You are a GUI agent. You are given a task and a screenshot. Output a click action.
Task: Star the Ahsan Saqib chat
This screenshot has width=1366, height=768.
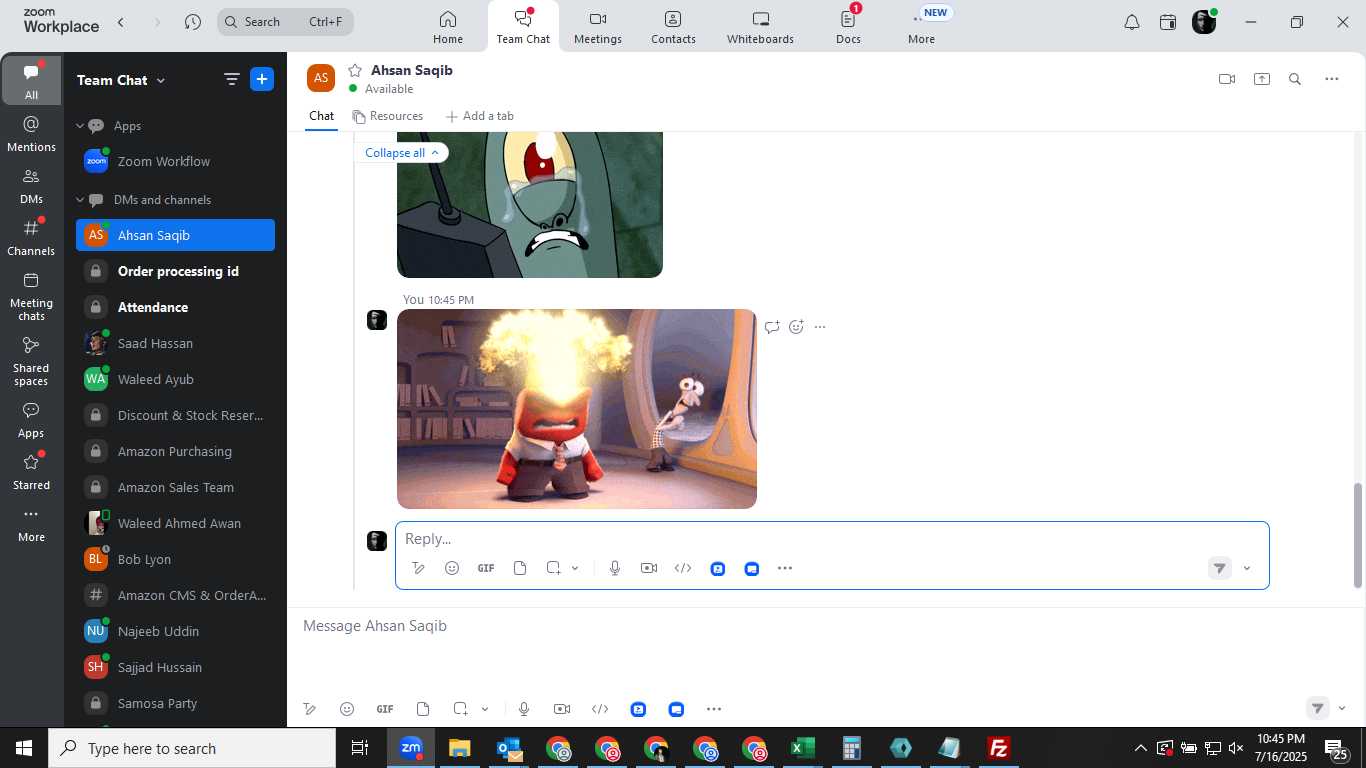[354, 70]
